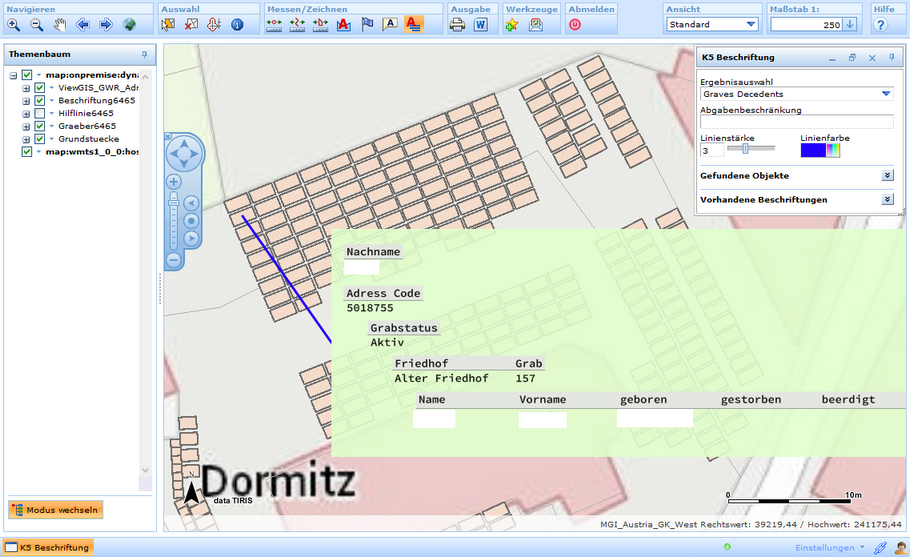Go to previous map extent arrow

coord(83,25)
